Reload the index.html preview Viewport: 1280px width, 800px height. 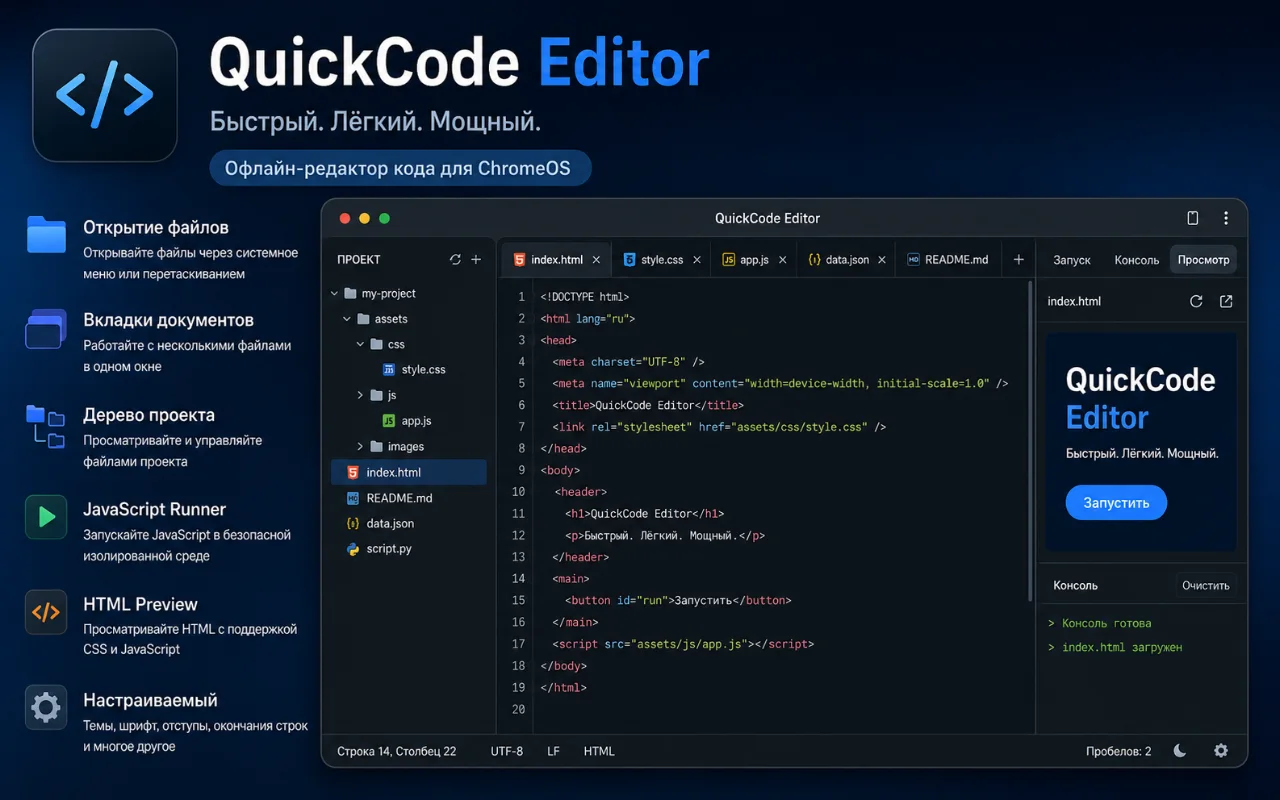point(1196,301)
